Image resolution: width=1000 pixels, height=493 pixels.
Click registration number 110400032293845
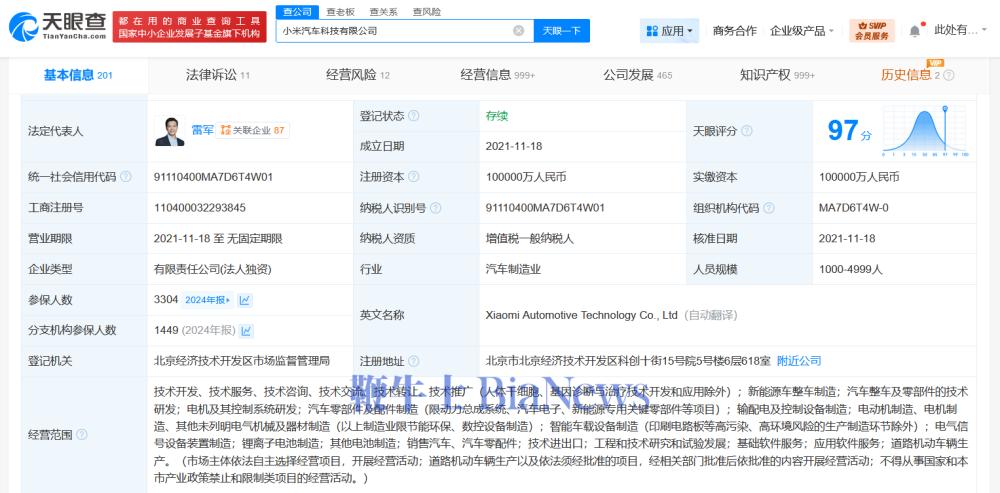[x=200, y=208]
